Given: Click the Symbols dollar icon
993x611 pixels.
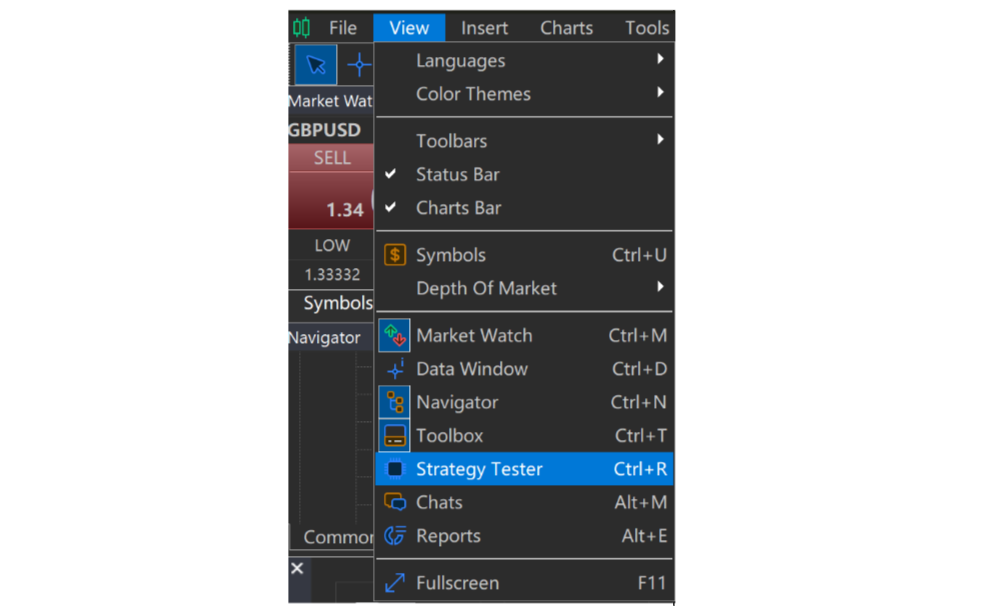Looking at the screenshot, I should [395, 255].
